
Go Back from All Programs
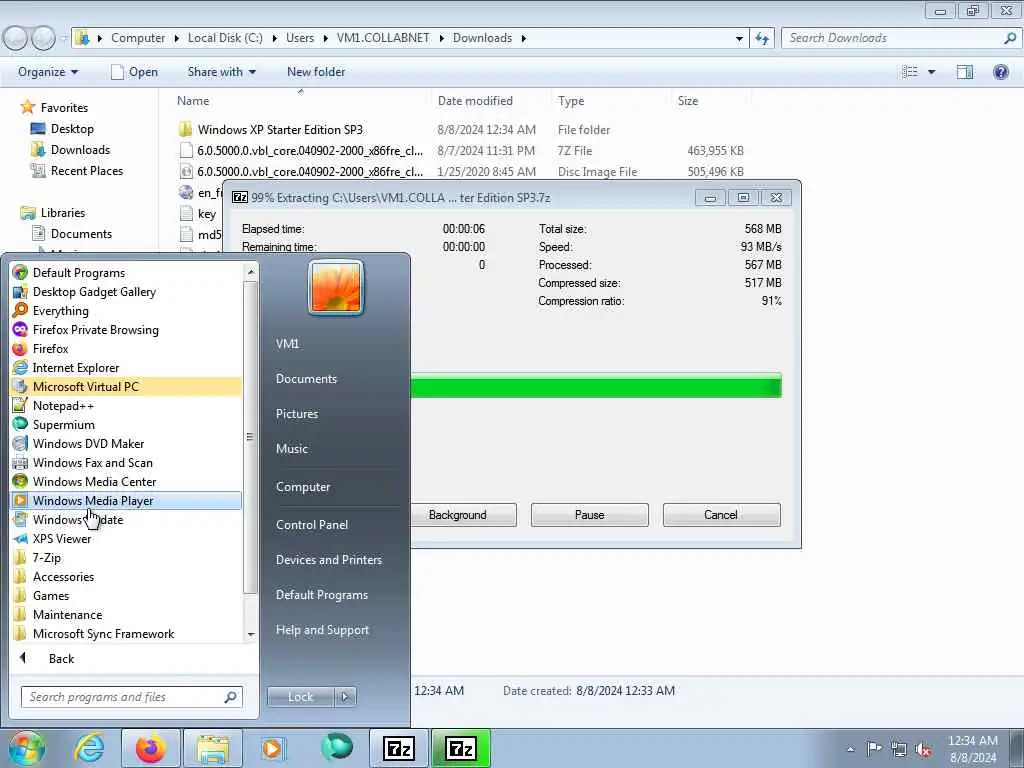61,659
